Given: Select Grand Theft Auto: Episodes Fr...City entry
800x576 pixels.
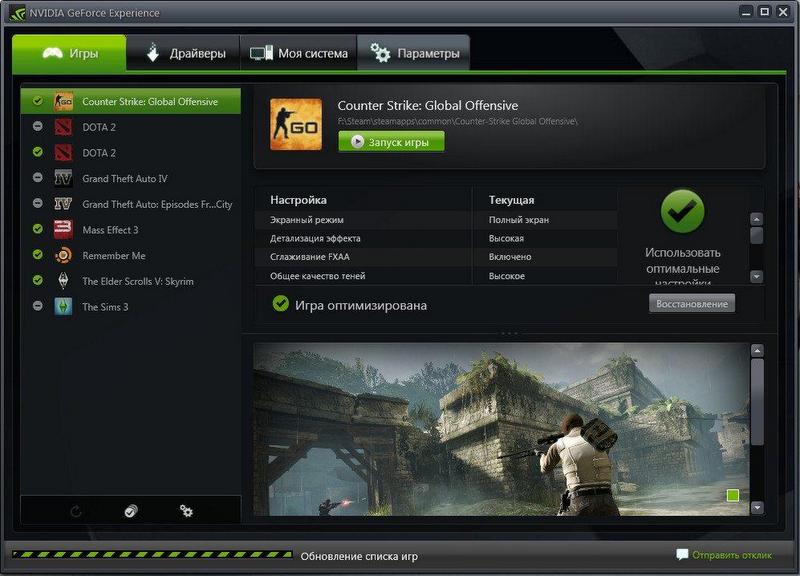Looking at the screenshot, I should (x=131, y=204).
